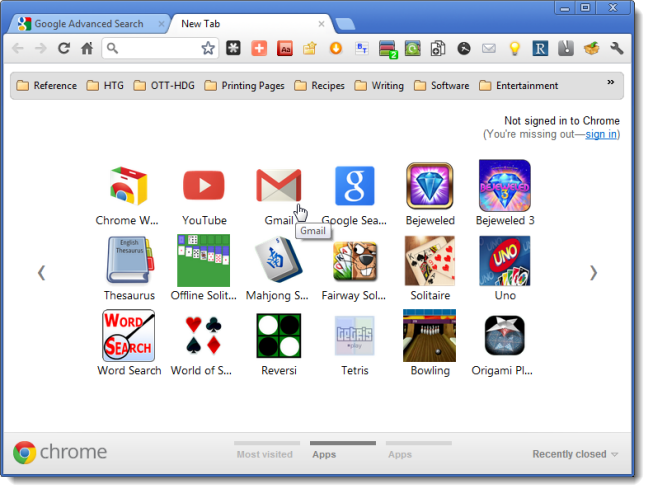Screen dimensions: 650x492
Task: Open the Chrome Web Store app
Action: coord(128,185)
